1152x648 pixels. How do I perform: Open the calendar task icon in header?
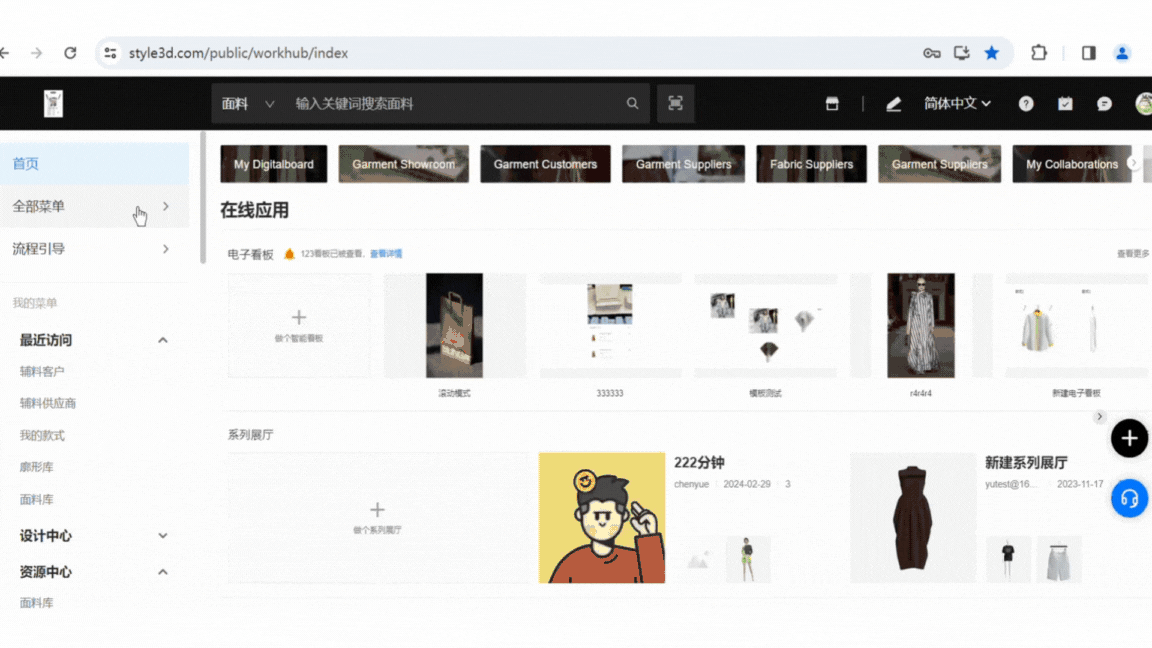(x=1065, y=104)
